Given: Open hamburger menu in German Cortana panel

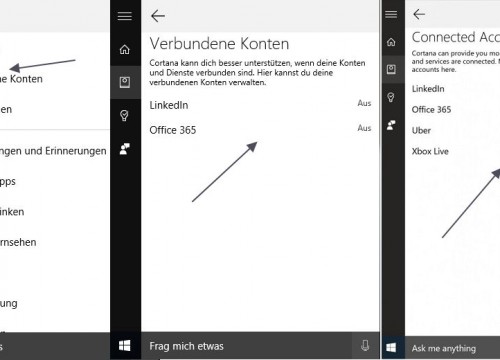Looking at the screenshot, I should click(125, 16).
